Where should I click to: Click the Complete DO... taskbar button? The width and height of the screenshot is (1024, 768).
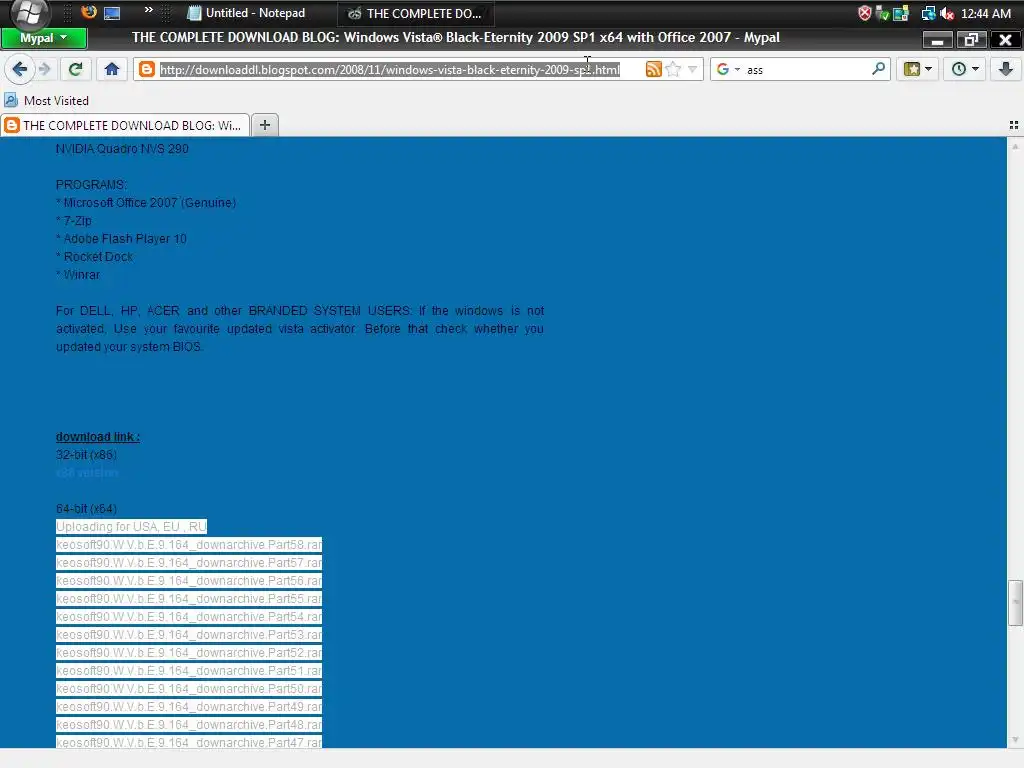[415, 13]
